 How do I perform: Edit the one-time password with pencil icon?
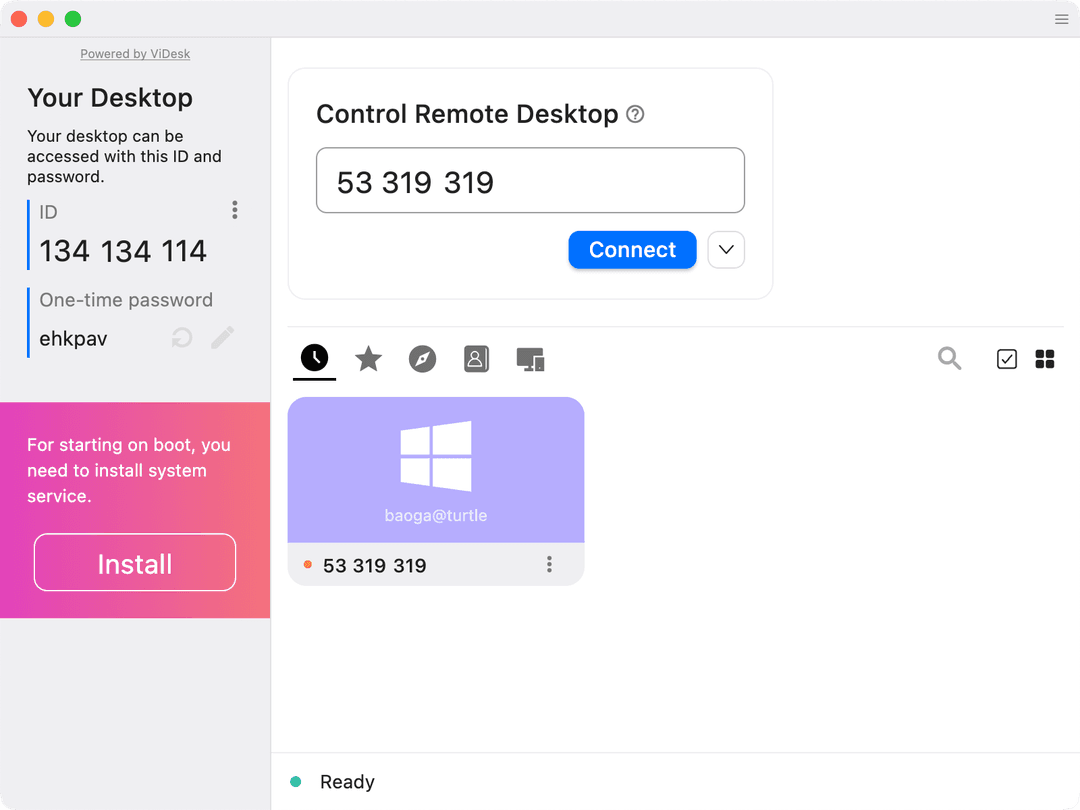221,338
